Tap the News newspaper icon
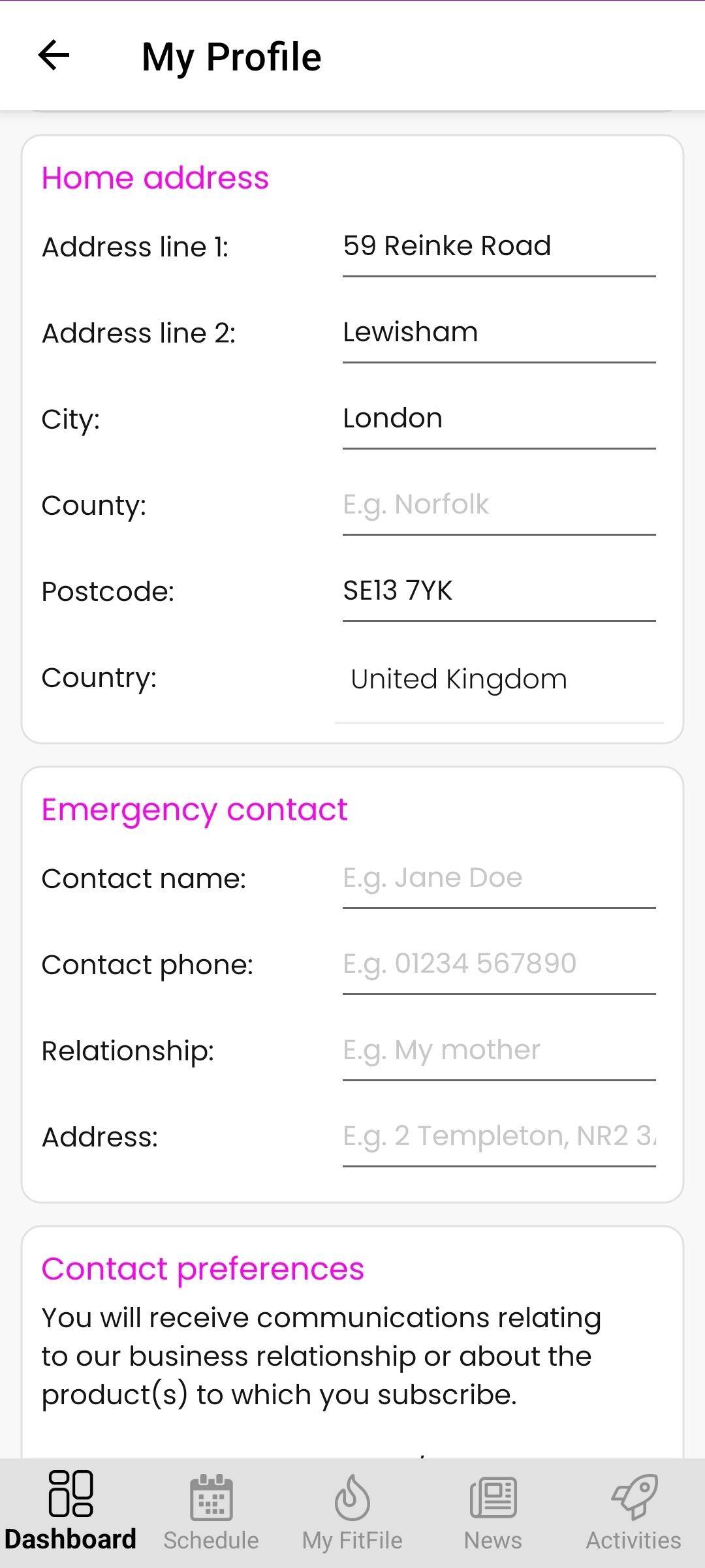Viewport: 705px width, 1568px height. [493, 1496]
